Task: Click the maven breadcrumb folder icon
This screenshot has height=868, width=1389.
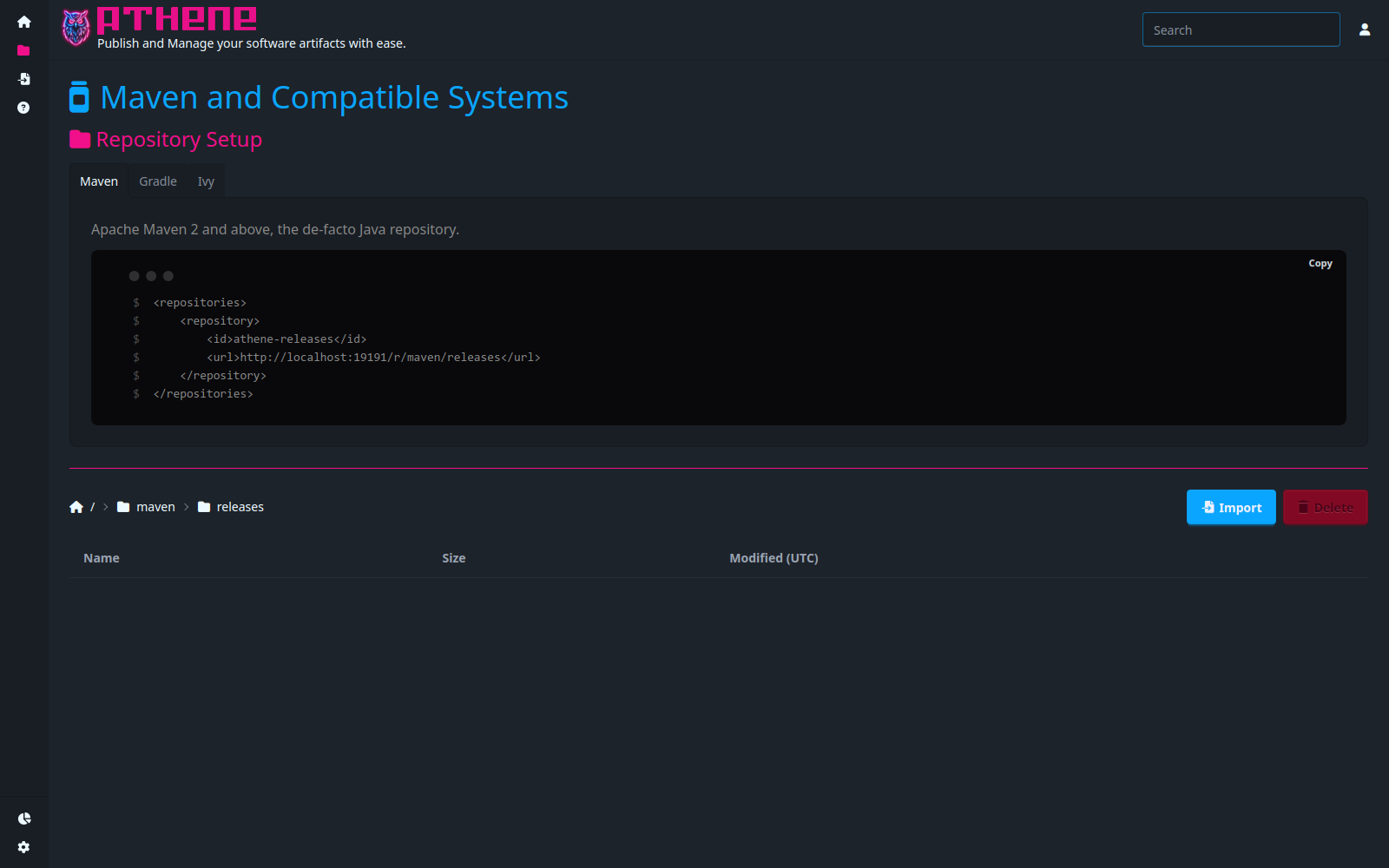Action: point(123,507)
